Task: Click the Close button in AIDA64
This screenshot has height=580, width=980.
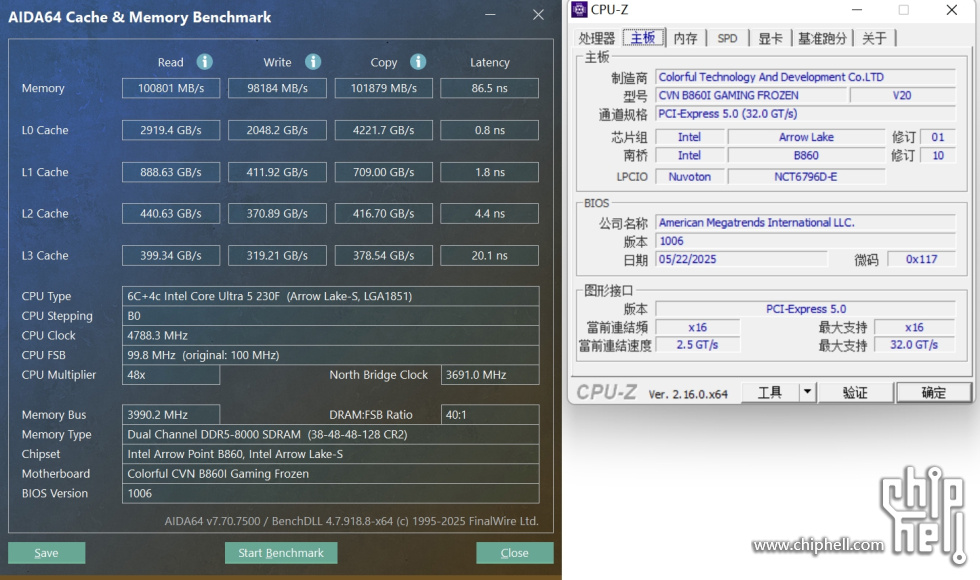Action: [514, 552]
